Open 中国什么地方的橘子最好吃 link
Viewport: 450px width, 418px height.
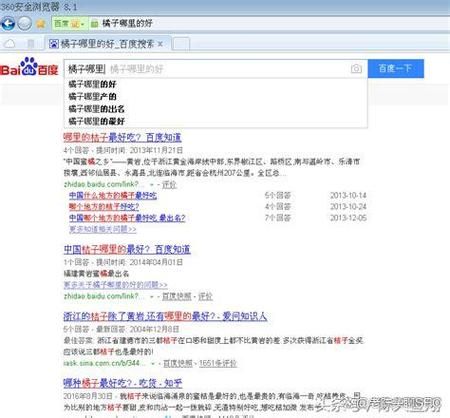point(113,195)
